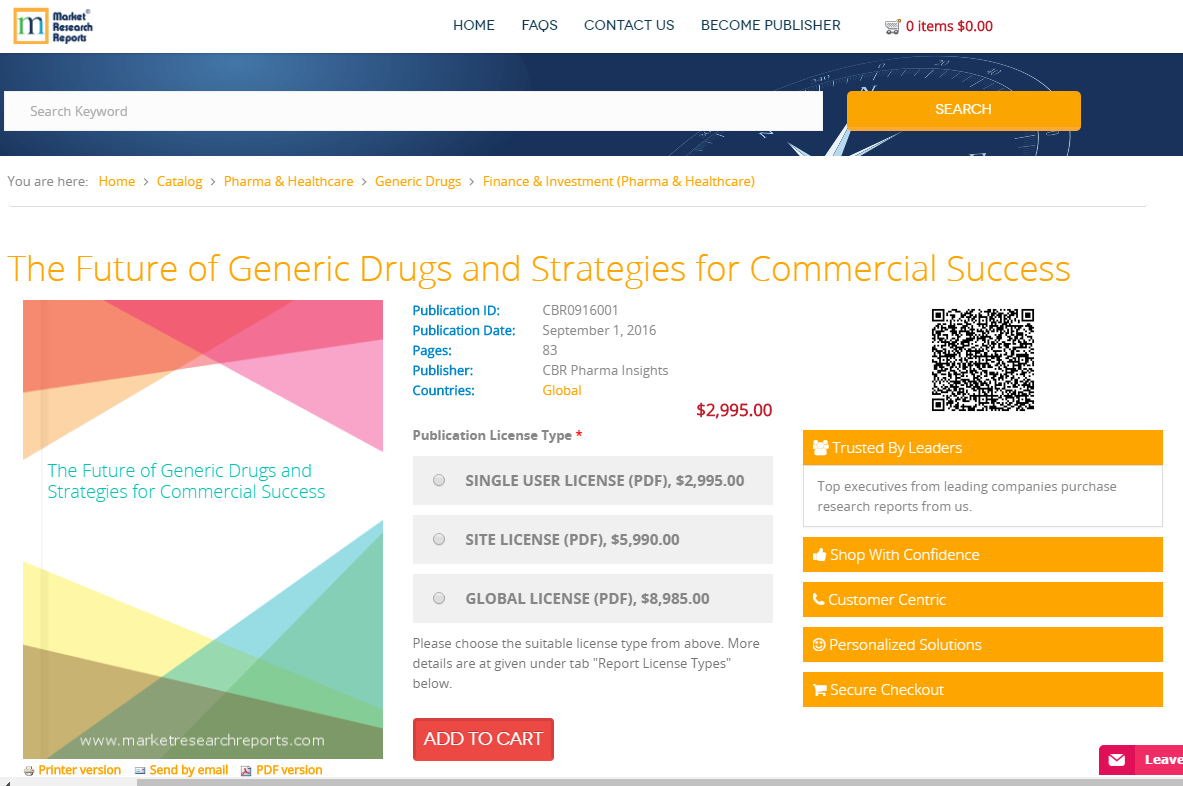1183x786 pixels.
Task: Click the phone icon on Customer Centric
Action: click(x=818, y=599)
